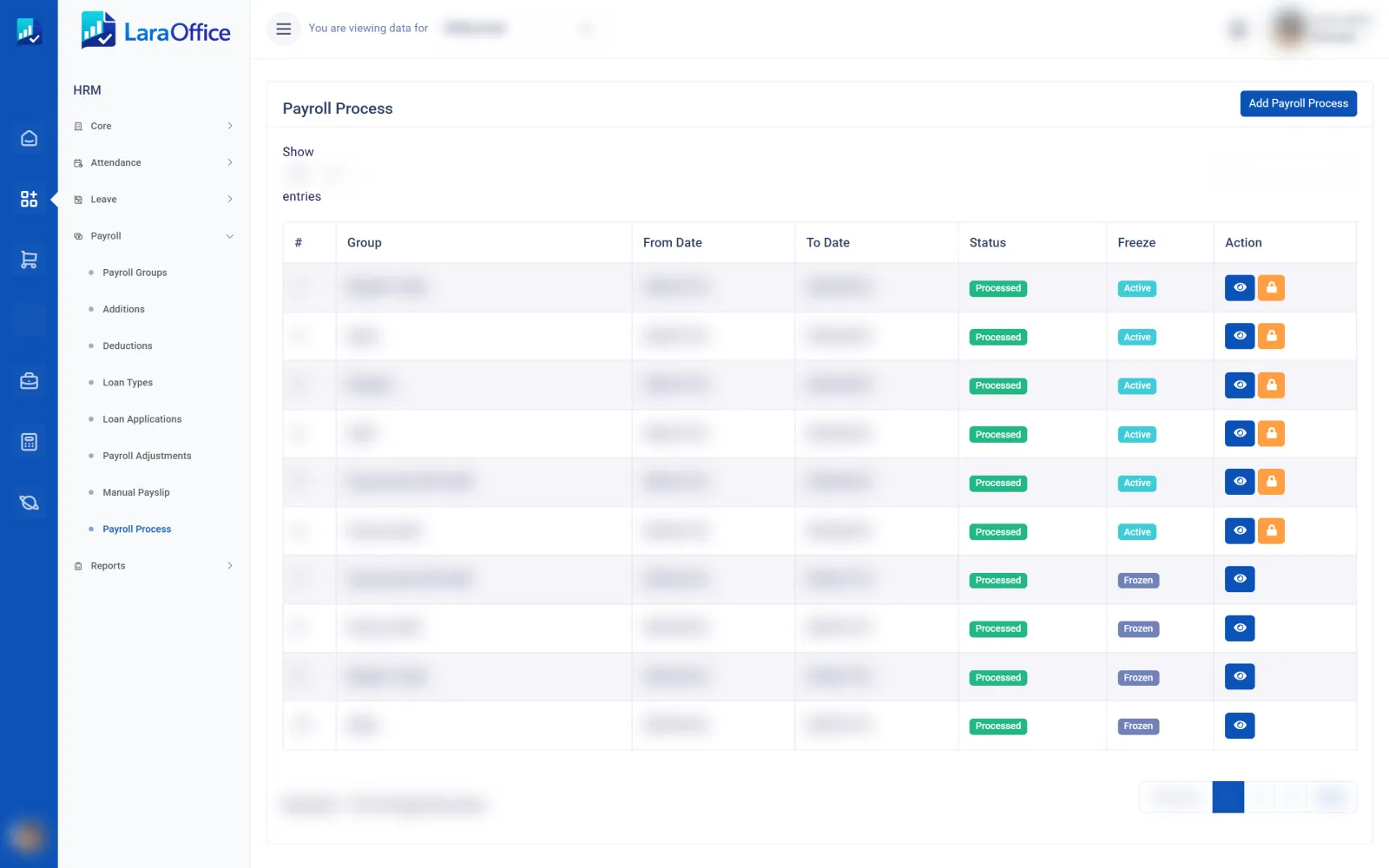Open the Deductions submenu item
Viewport: 1389px width, 868px height.
click(x=127, y=345)
